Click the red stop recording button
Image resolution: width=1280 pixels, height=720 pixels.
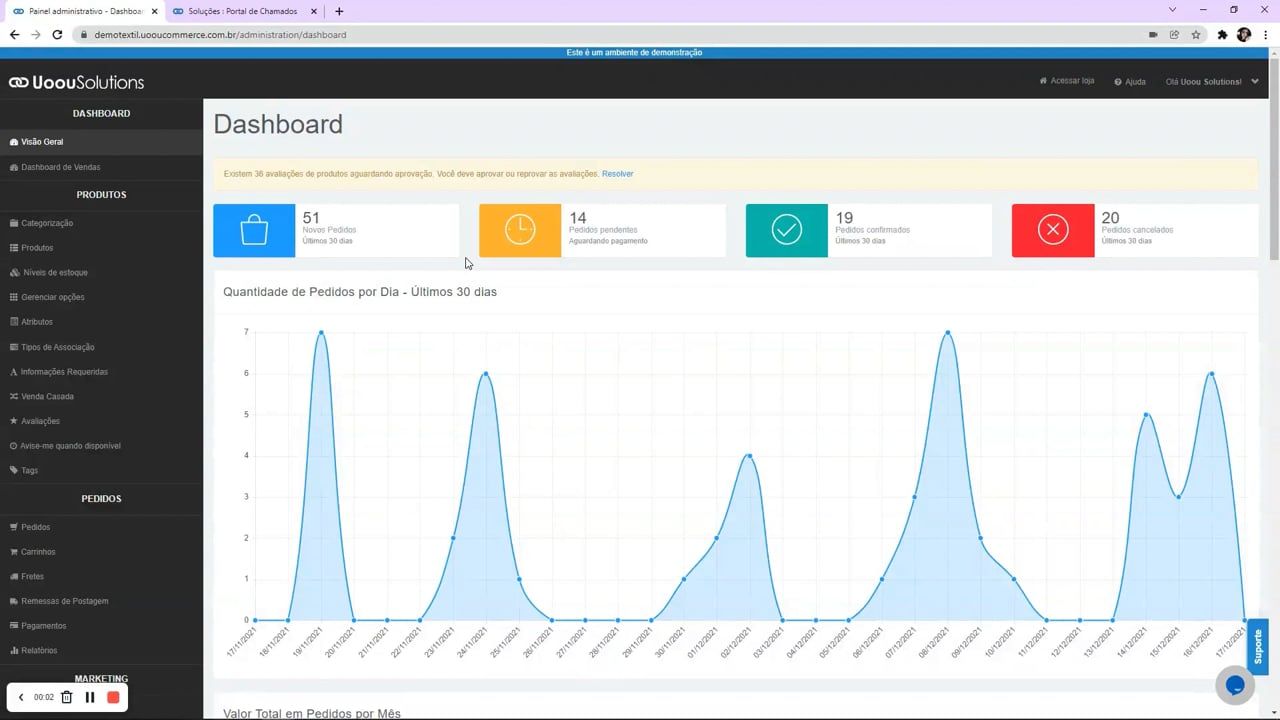(x=113, y=697)
